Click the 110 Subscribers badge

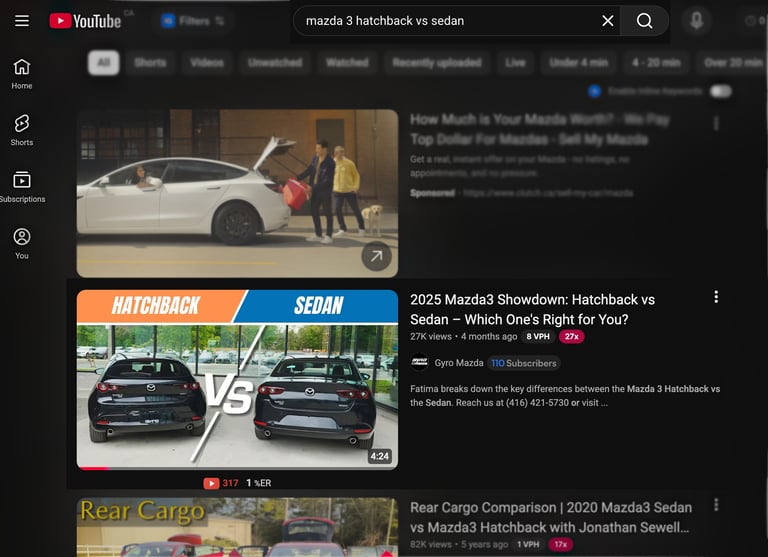pyautogui.click(x=524, y=363)
